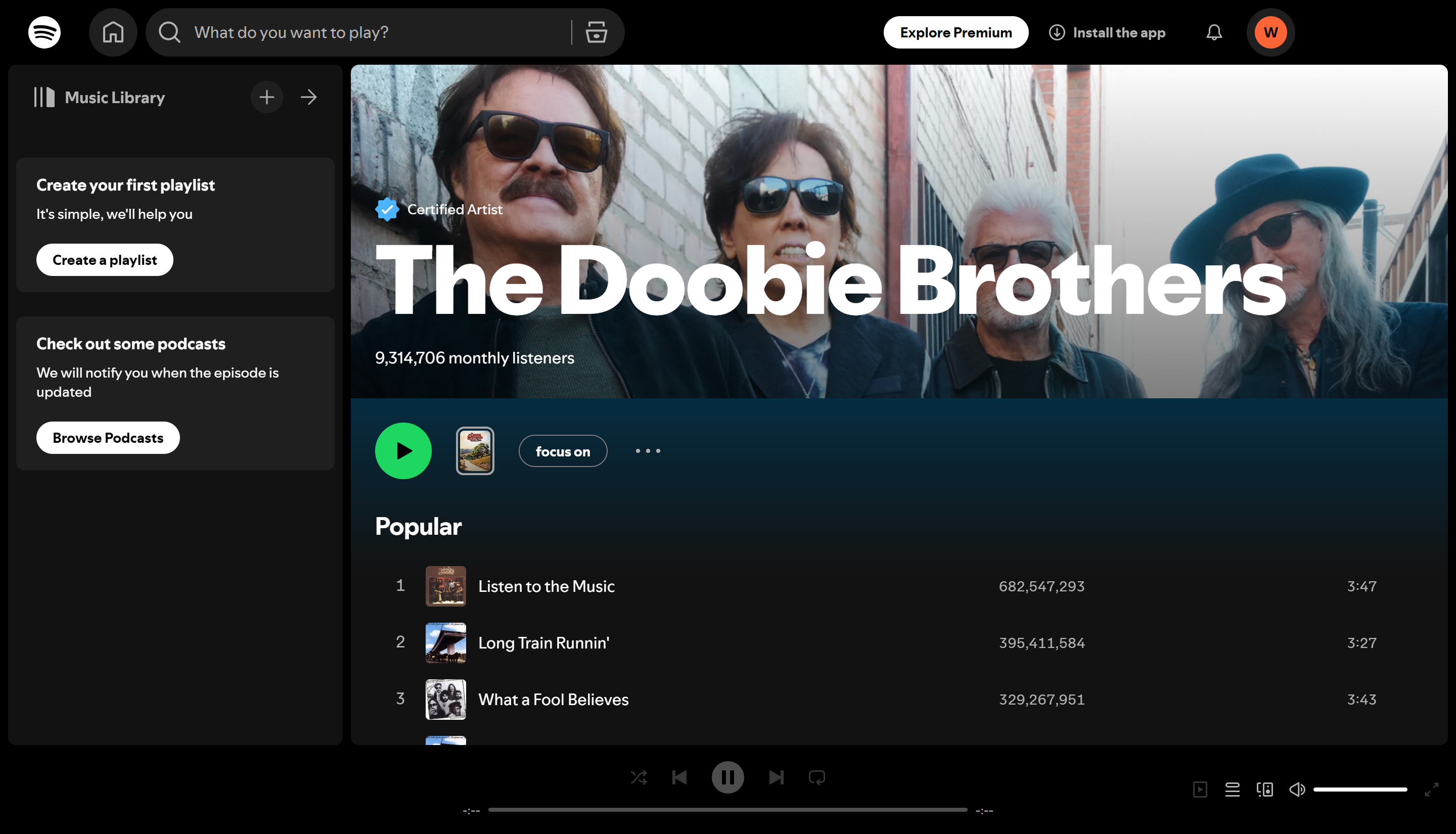Open the W profile avatar menu
Image resolution: width=1456 pixels, height=834 pixels.
(1270, 33)
